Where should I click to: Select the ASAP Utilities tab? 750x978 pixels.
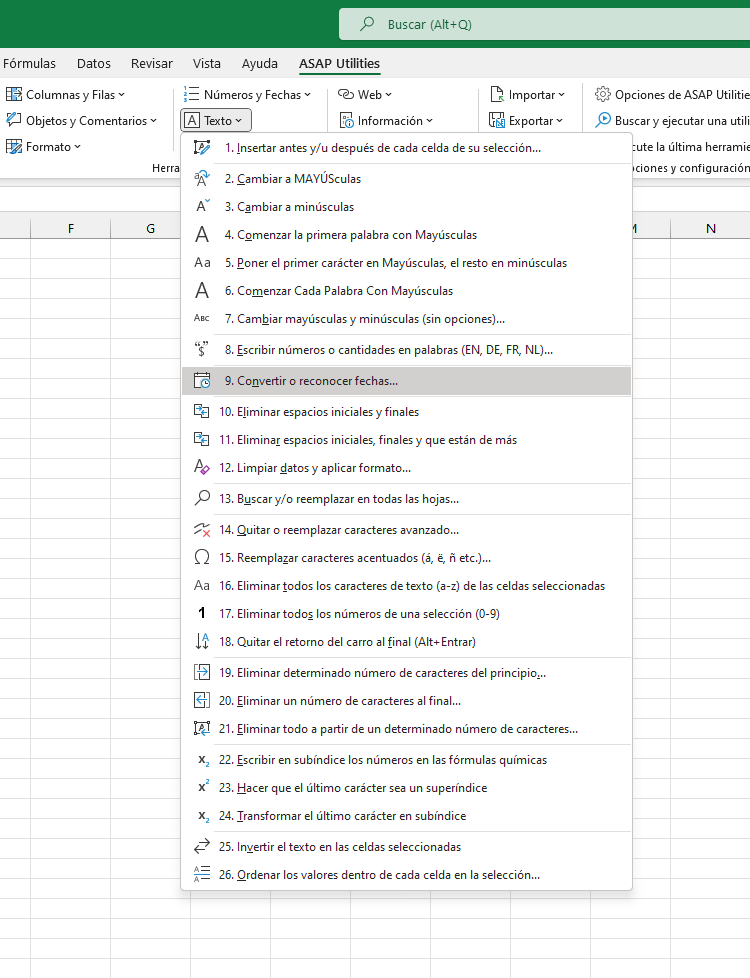tap(339, 64)
